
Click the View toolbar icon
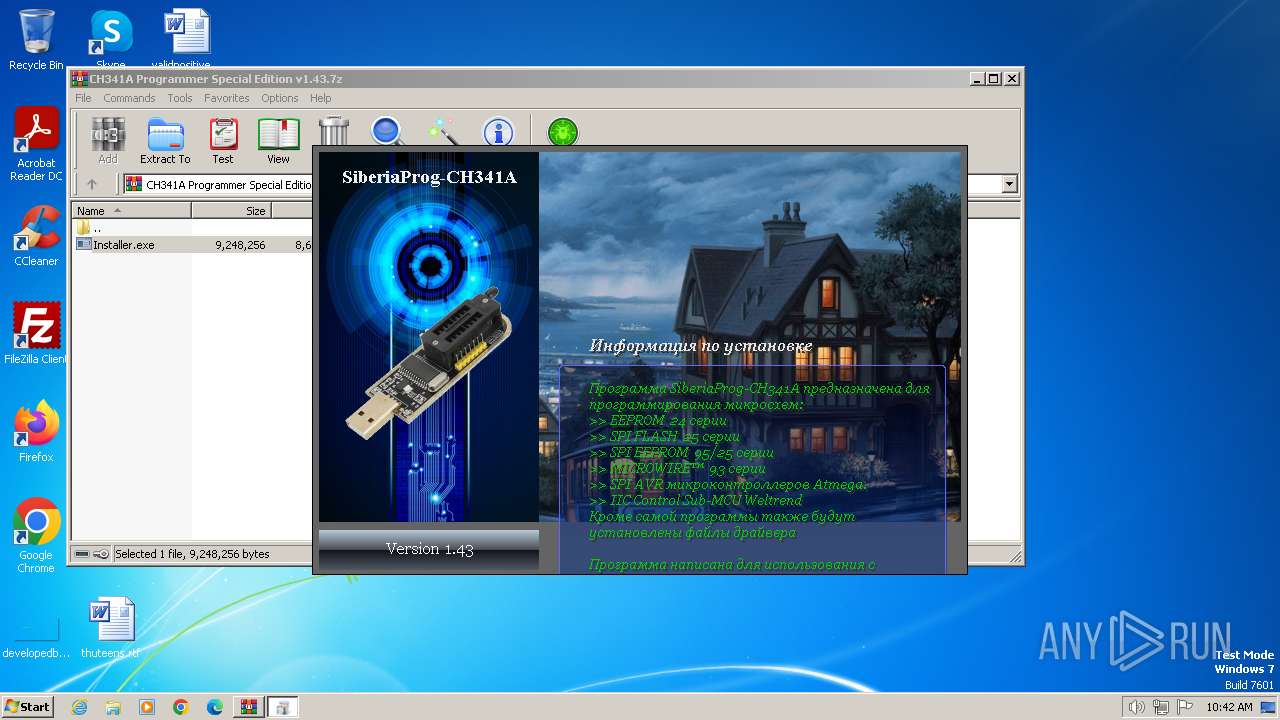pyautogui.click(x=278, y=140)
